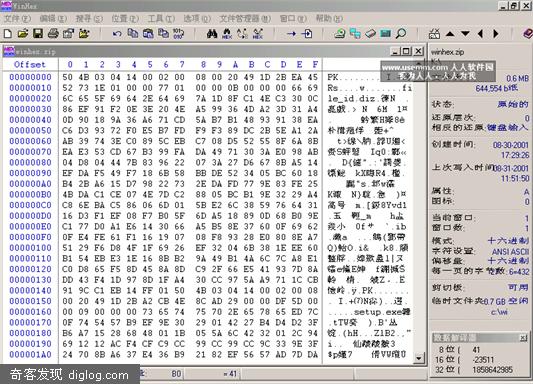Click the Replace Text icon with A-to-B arrows
The width and height of the screenshot is (533, 384).
coord(242,34)
